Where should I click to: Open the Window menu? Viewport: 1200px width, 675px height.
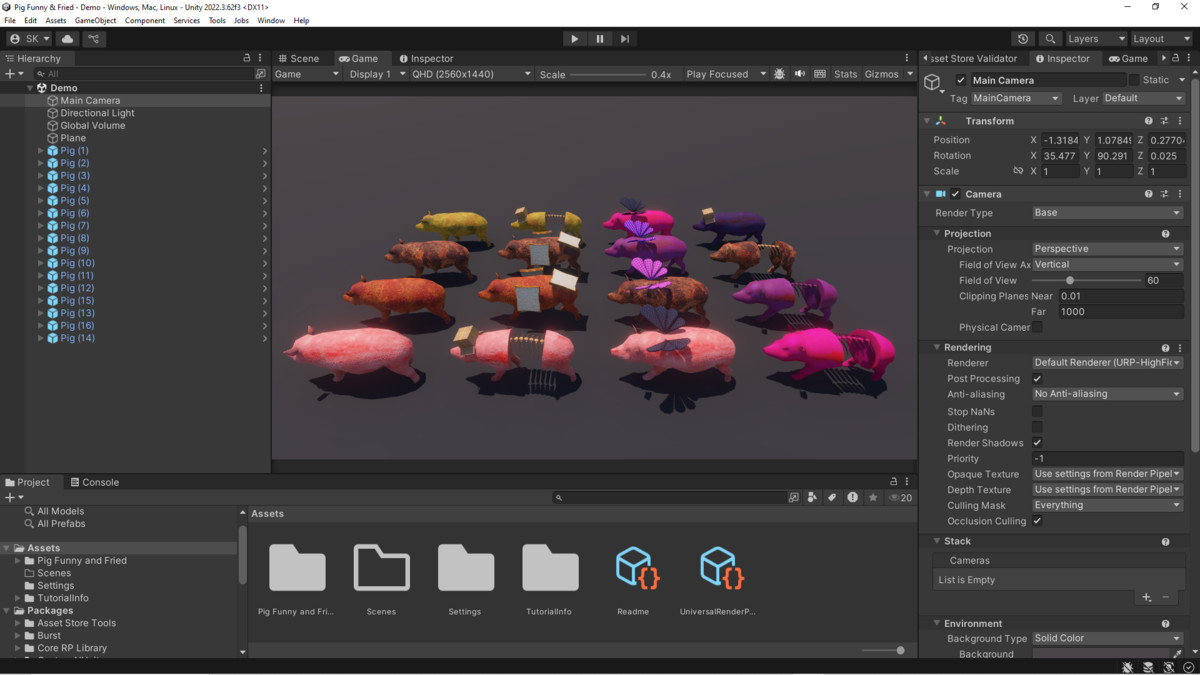pyautogui.click(x=271, y=20)
